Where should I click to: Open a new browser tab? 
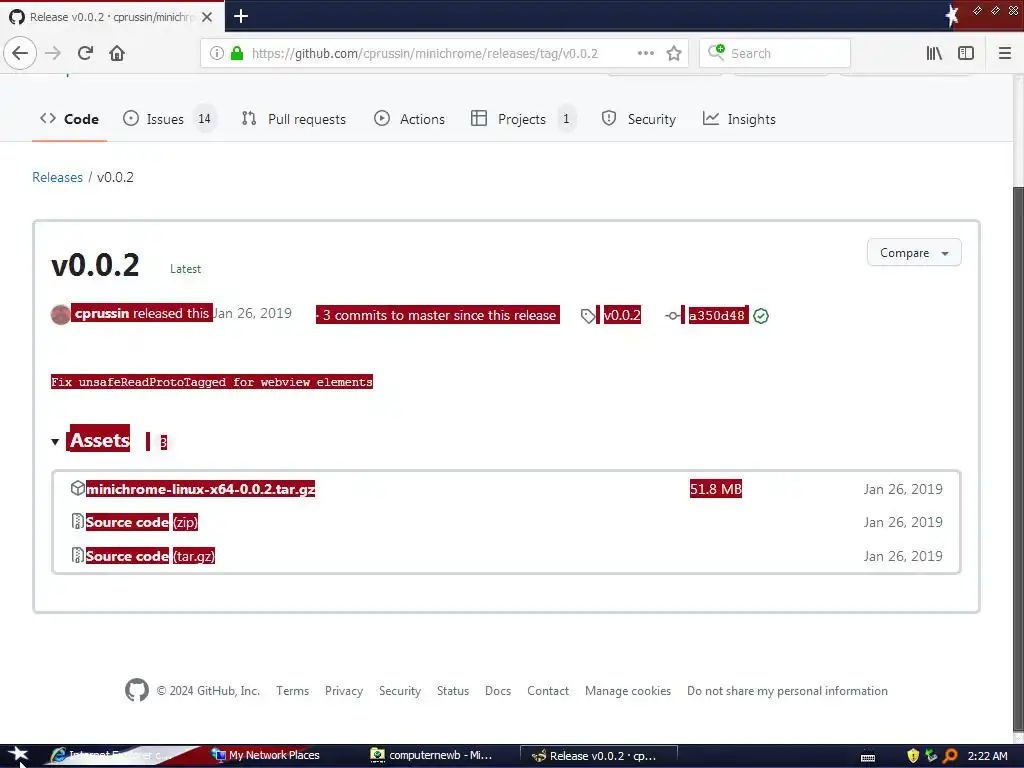(240, 16)
